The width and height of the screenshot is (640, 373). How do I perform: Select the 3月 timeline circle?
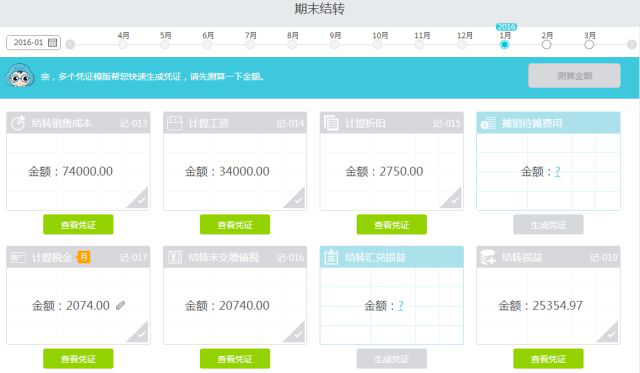pyautogui.click(x=589, y=44)
